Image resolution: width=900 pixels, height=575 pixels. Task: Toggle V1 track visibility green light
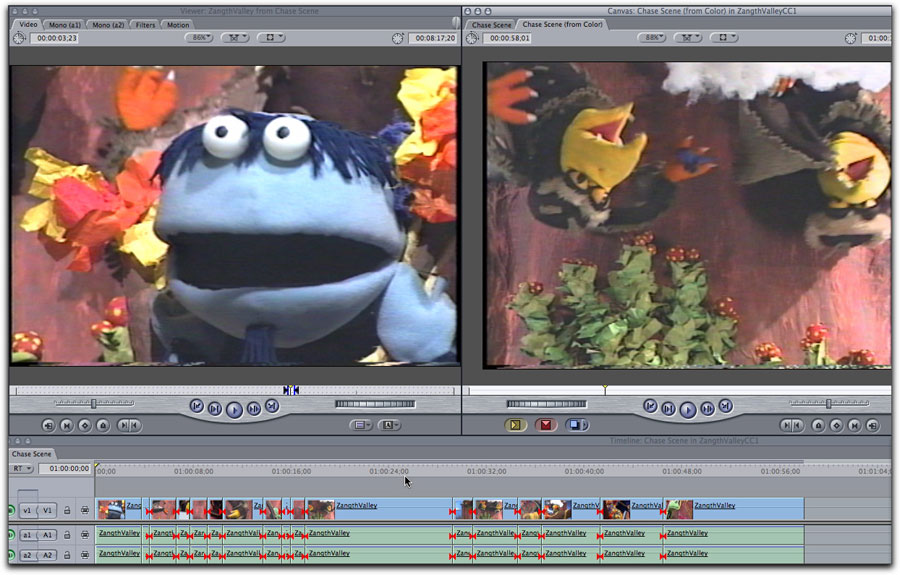click(12, 510)
